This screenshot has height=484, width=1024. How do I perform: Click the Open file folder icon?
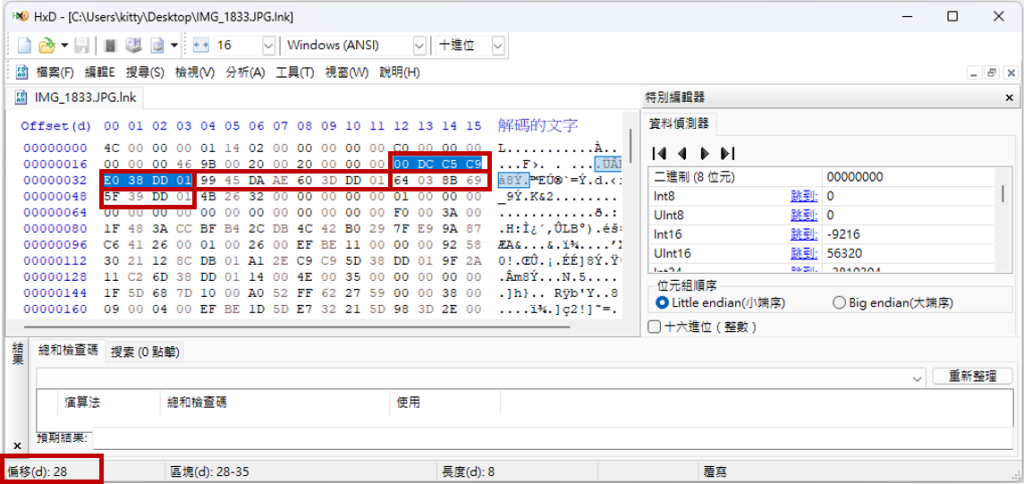coord(46,46)
